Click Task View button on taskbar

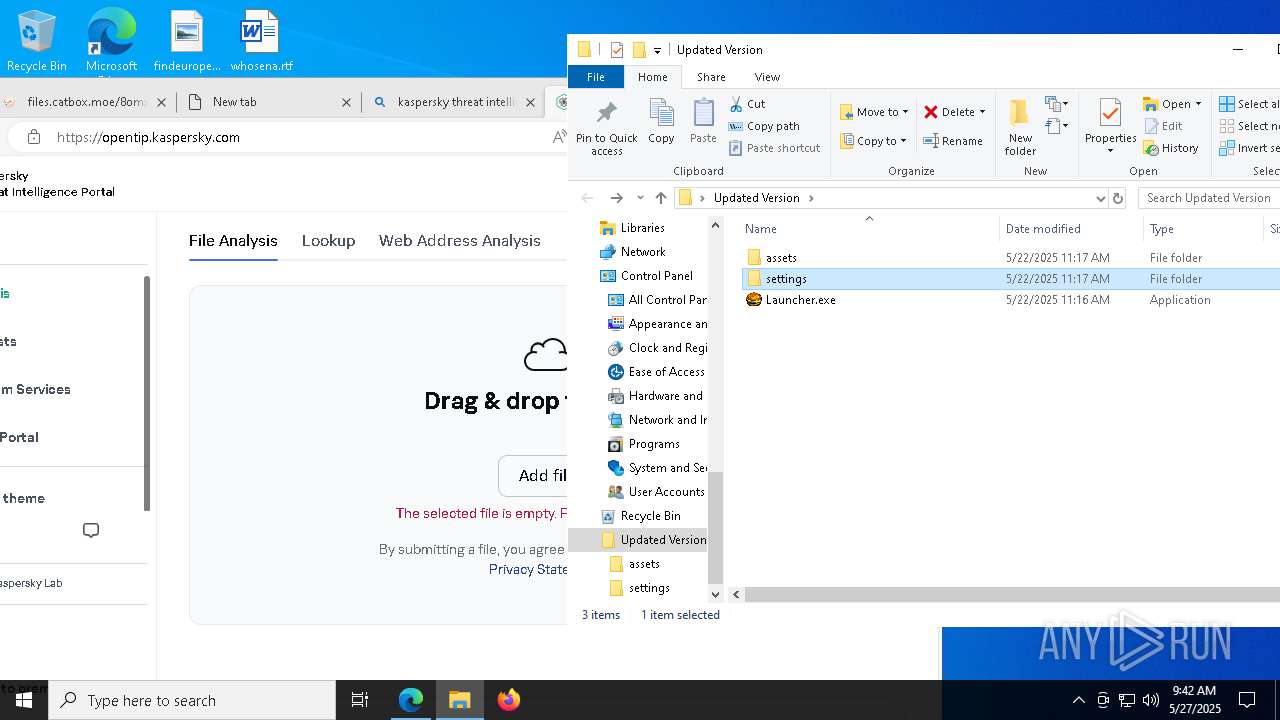360,700
